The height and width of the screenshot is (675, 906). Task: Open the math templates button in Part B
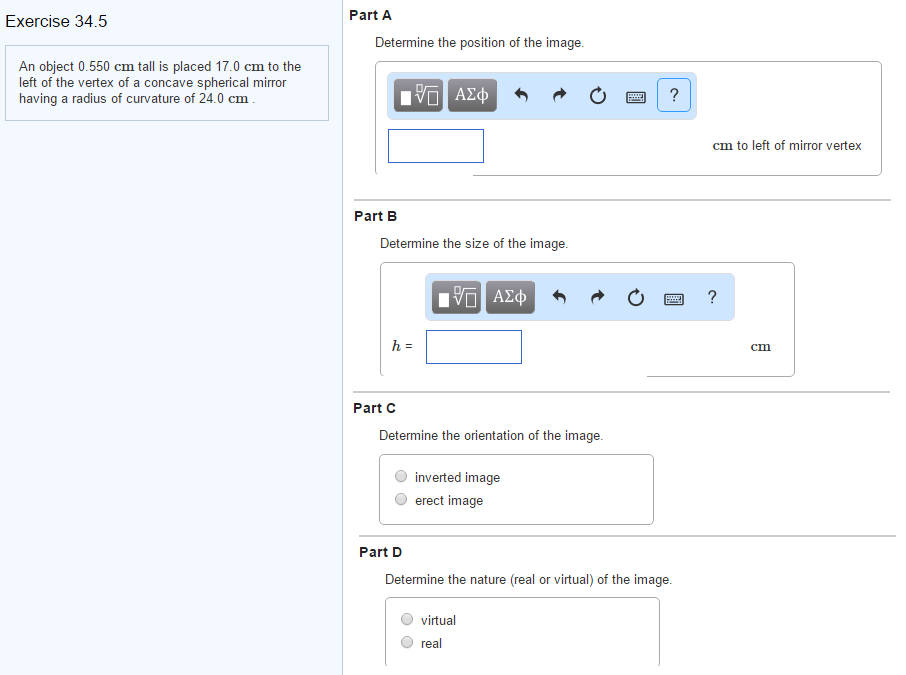[457, 297]
